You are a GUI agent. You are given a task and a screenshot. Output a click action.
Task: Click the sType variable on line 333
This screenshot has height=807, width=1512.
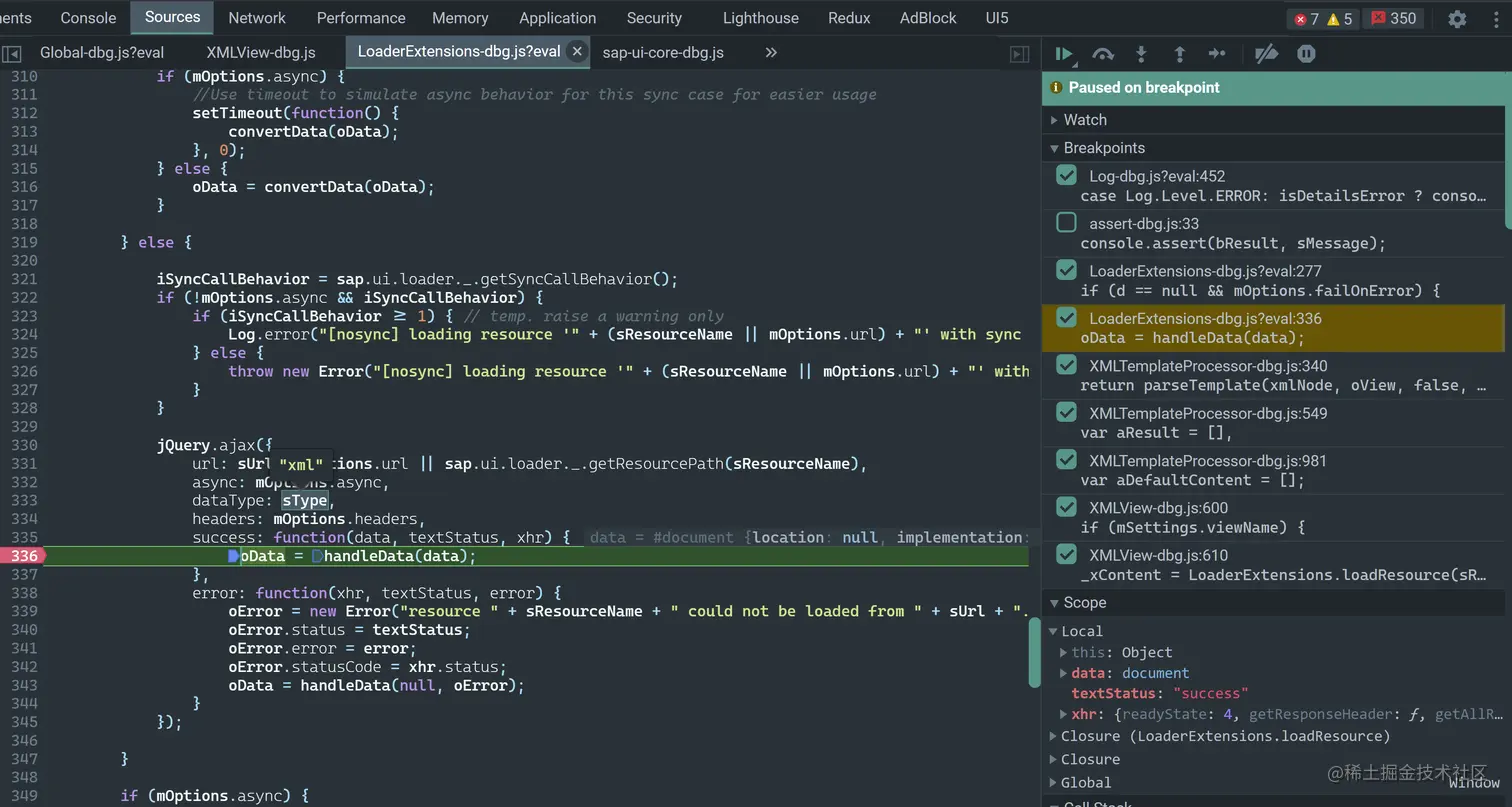click(305, 501)
